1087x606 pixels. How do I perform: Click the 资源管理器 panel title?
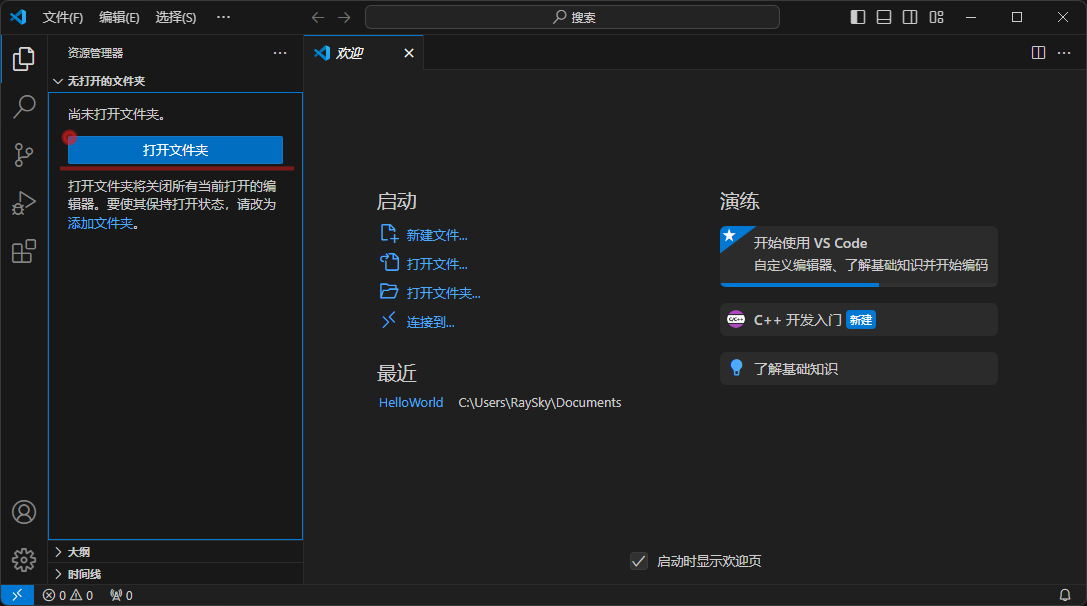(x=96, y=53)
